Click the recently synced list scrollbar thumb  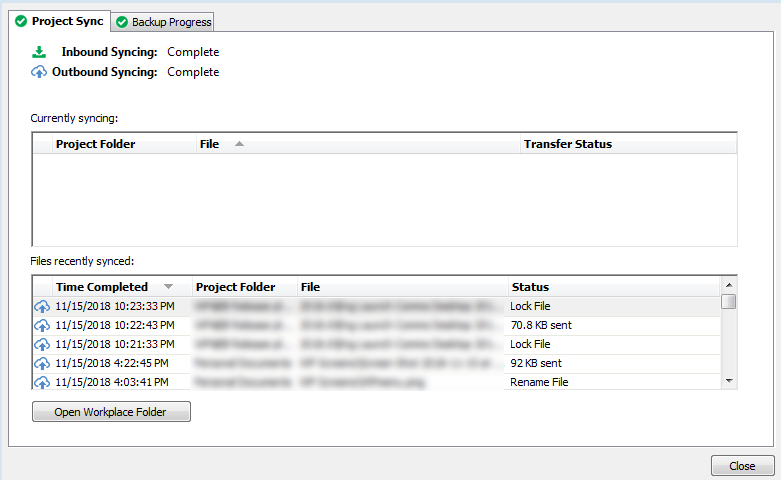pyautogui.click(x=729, y=302)
